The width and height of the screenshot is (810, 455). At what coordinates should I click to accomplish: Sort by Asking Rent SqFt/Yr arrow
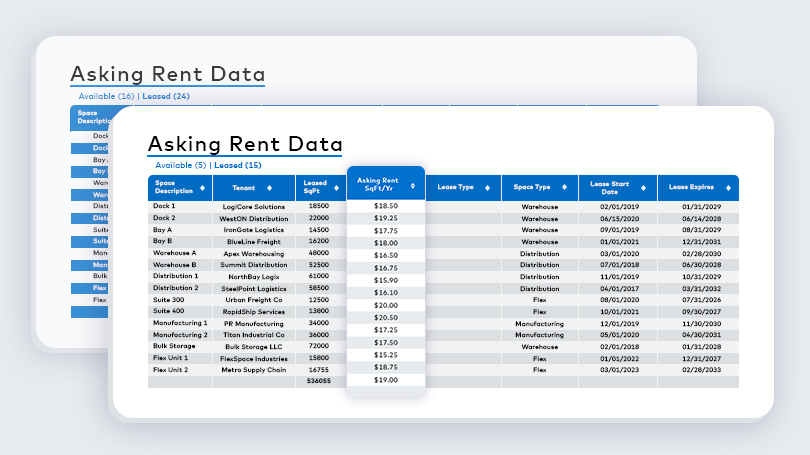(x=413, y=185)
